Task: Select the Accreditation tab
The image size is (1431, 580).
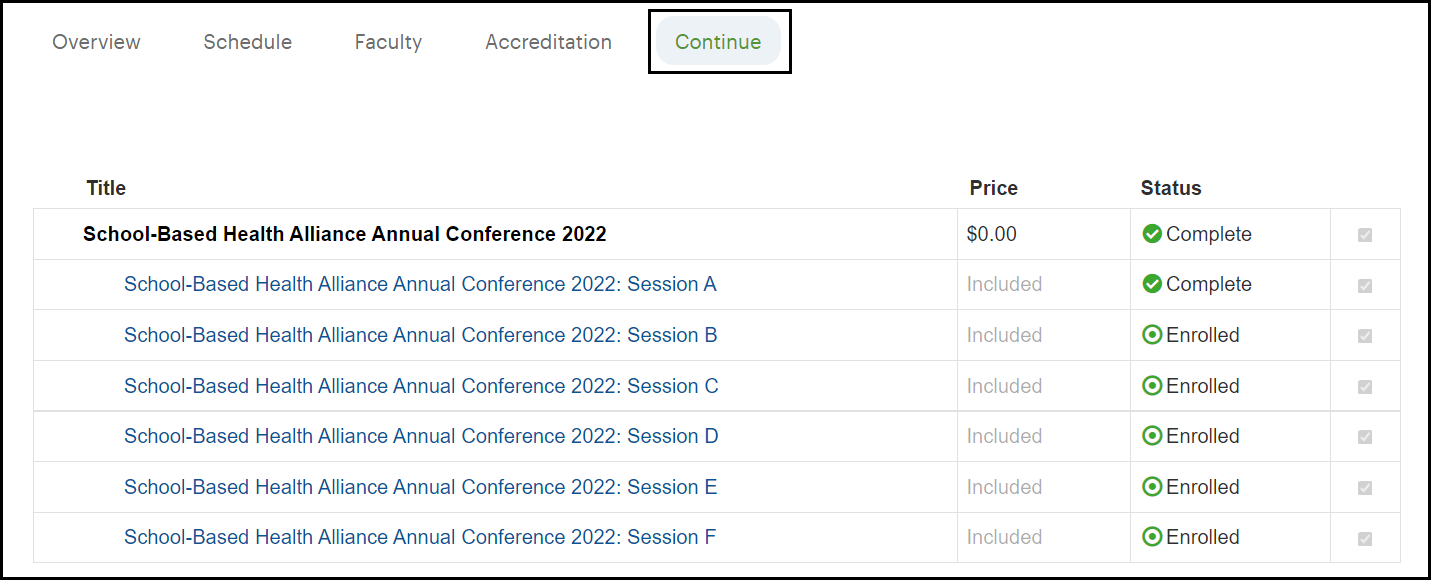Action: [x=548, y=42]
